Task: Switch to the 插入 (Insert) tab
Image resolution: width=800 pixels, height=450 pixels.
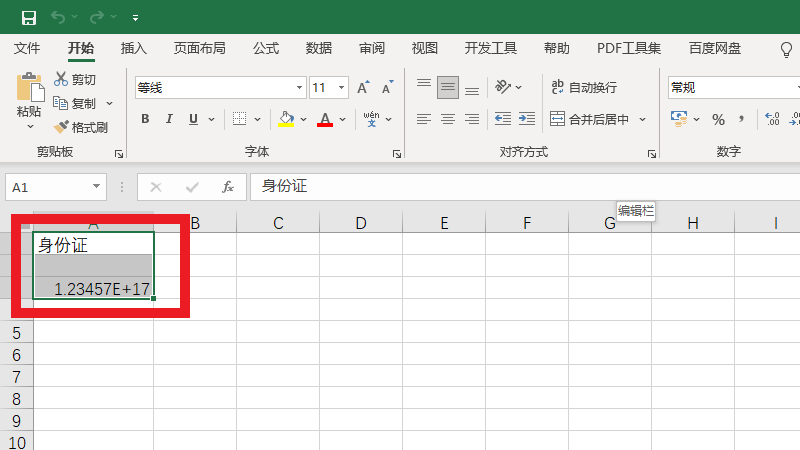Action: tap(134, 48)
